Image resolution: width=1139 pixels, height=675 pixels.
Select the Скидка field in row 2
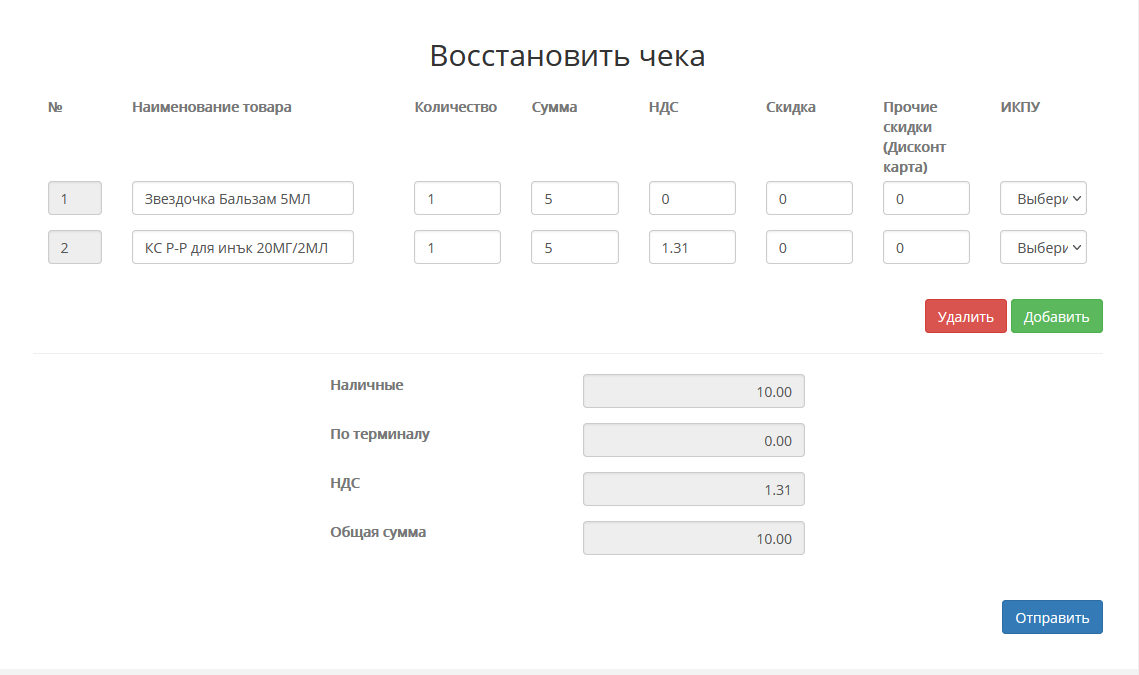click(809, 247)
